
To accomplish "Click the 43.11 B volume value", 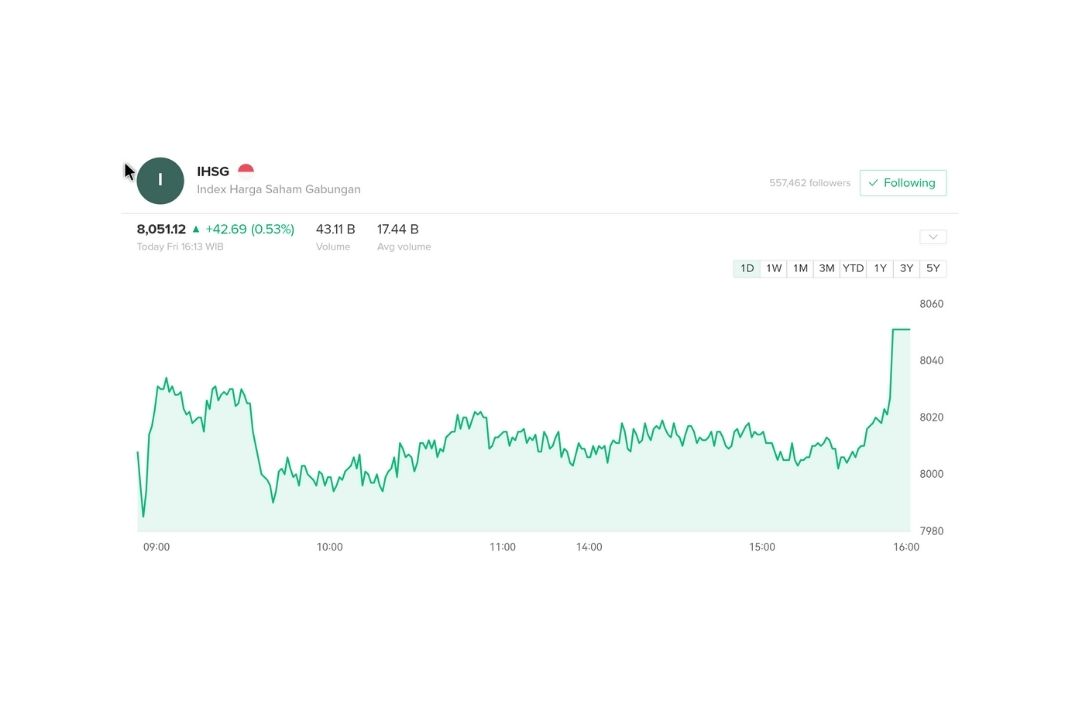I will click(x=335, y=229).
